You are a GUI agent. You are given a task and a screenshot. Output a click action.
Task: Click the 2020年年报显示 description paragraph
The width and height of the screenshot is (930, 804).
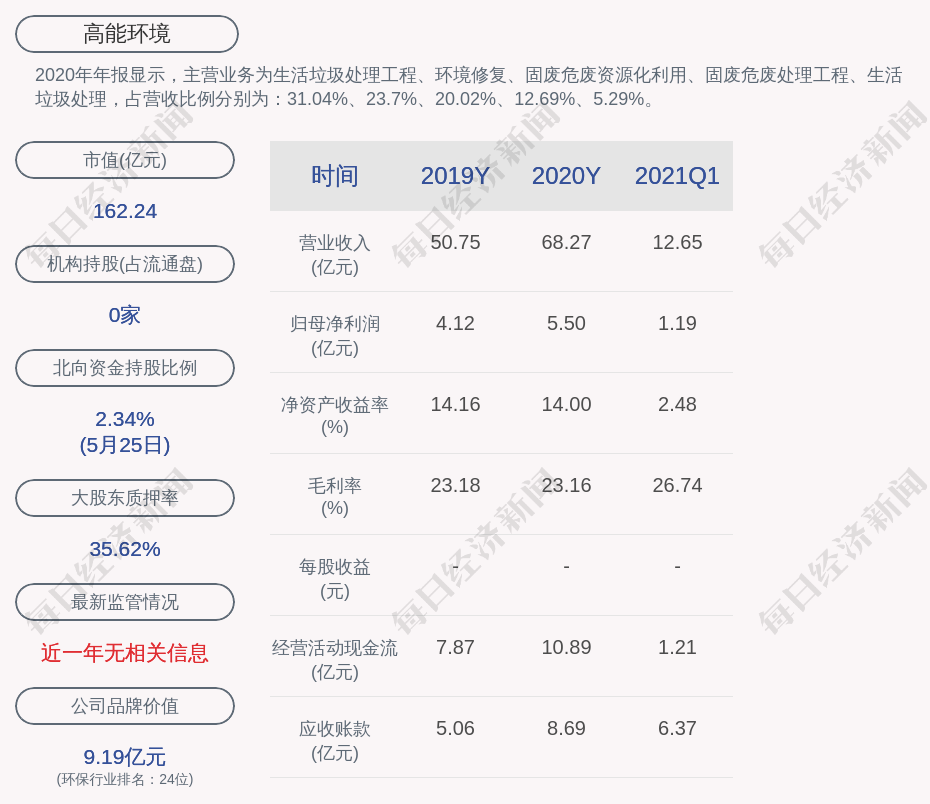[469, 87]
